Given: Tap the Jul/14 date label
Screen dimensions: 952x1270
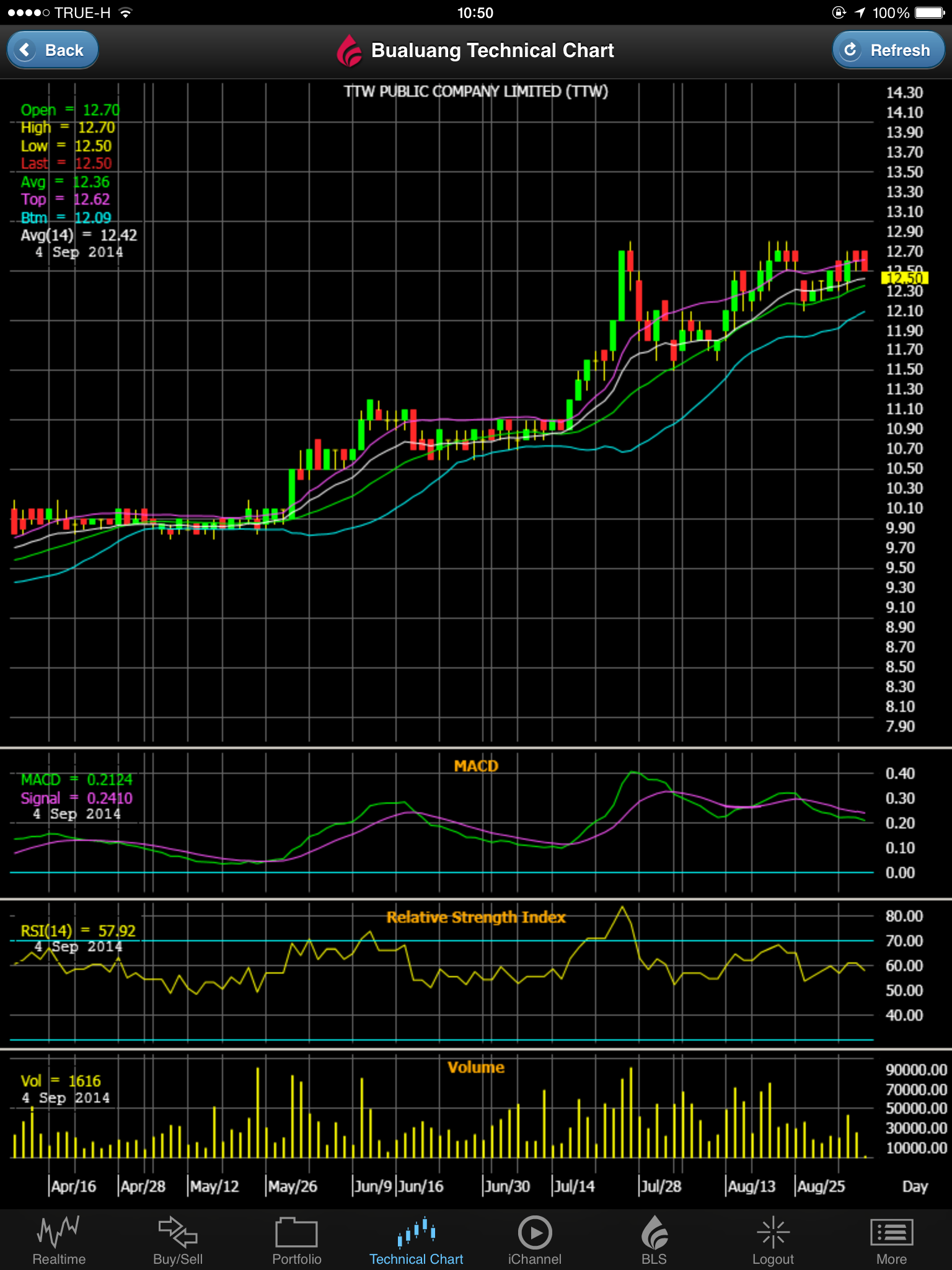Looking at the screenshot, I should click(574, 1186).
